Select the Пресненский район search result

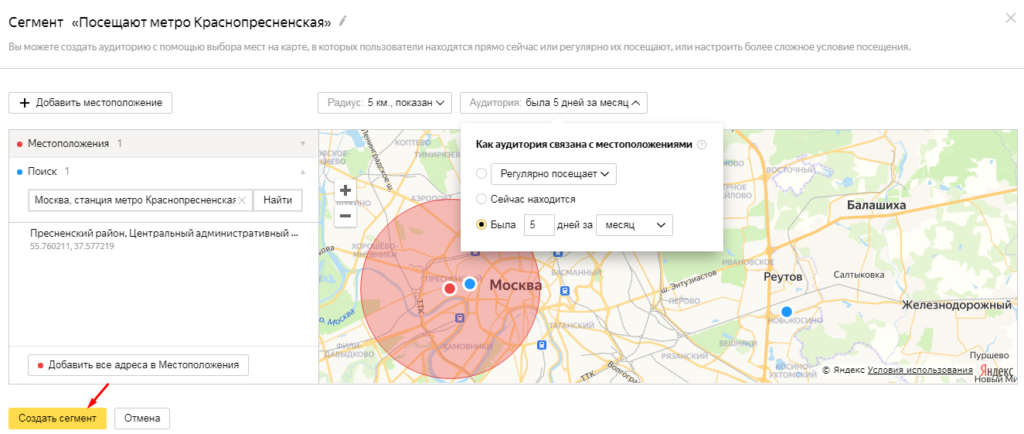pos(163,240)
